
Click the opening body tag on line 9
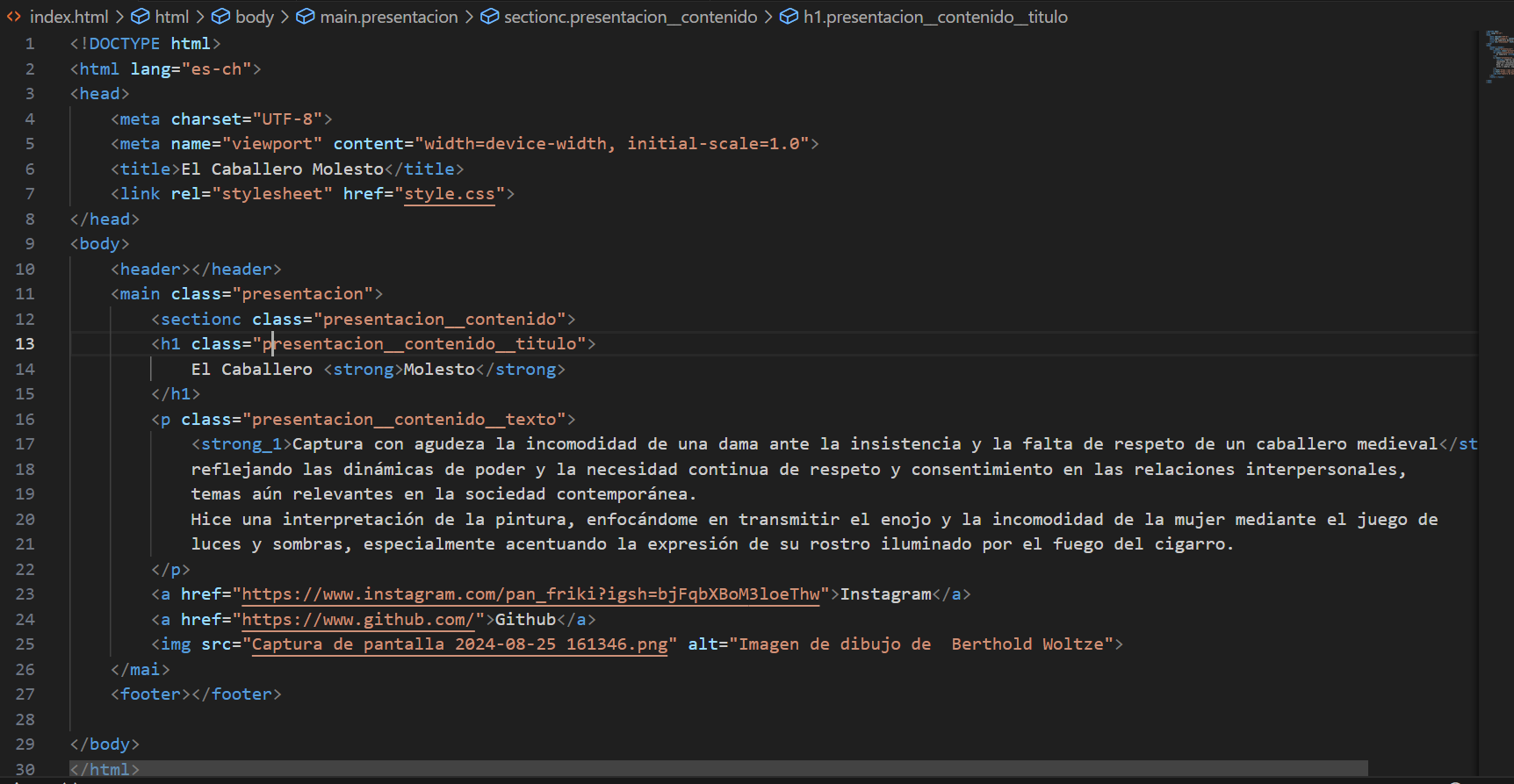click(x=100, y=244)
